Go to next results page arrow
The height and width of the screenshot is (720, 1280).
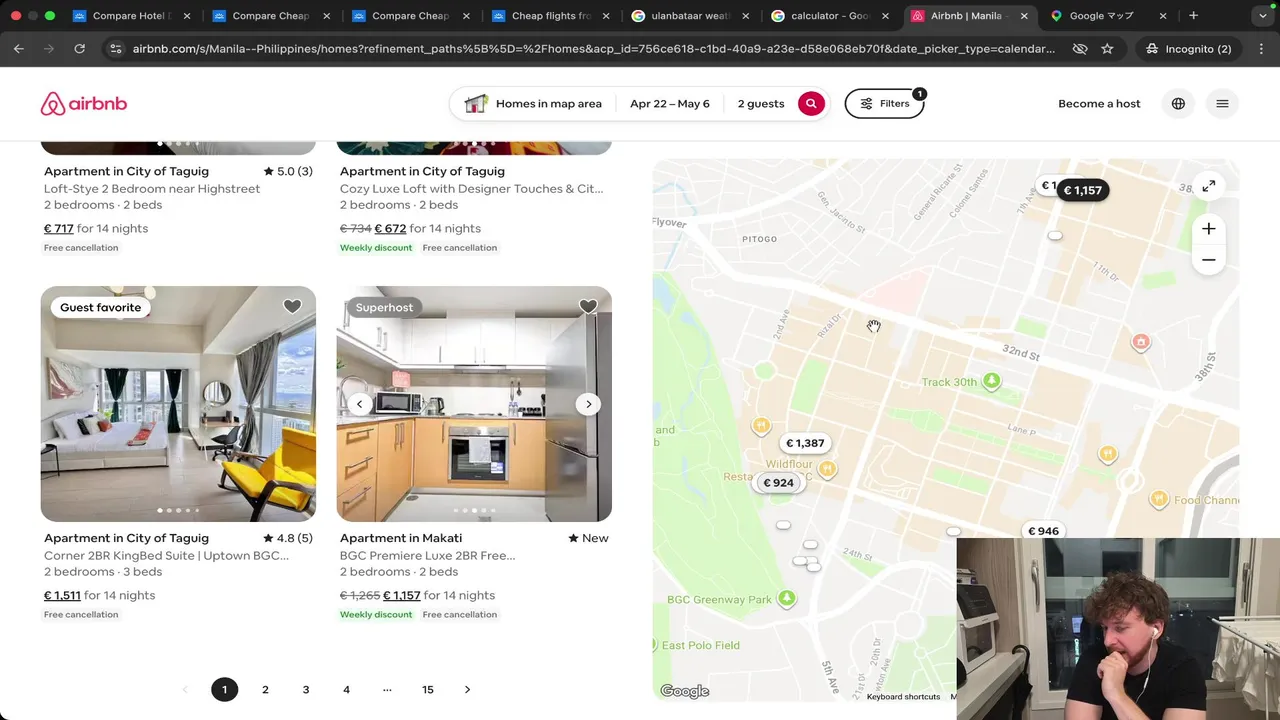(x=467, y=689)
